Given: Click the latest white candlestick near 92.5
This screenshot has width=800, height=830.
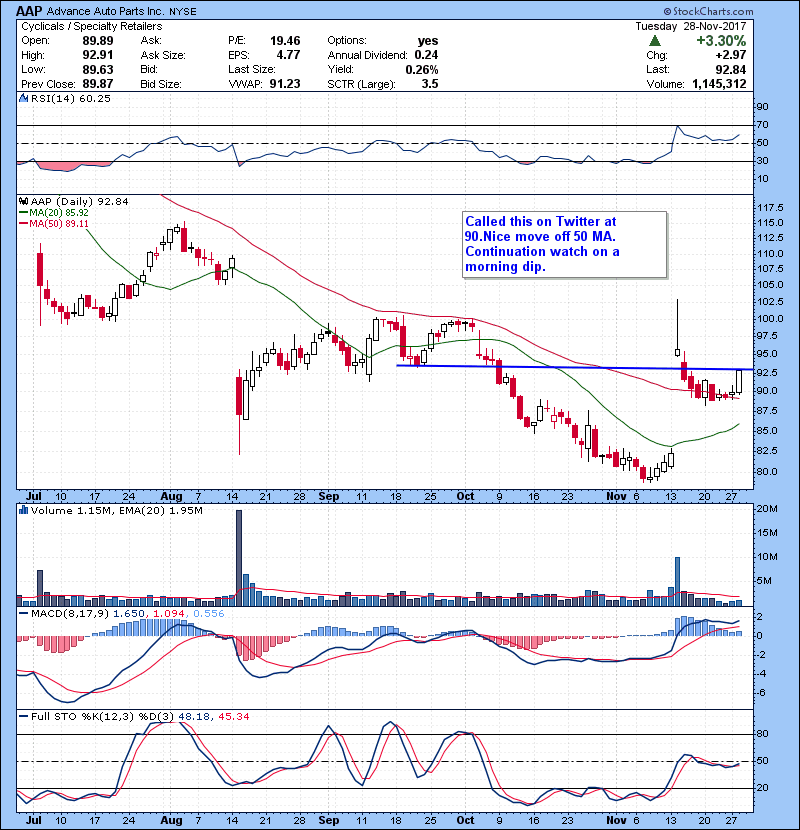Looking at the screenshot, I should [x=739, y=382].
